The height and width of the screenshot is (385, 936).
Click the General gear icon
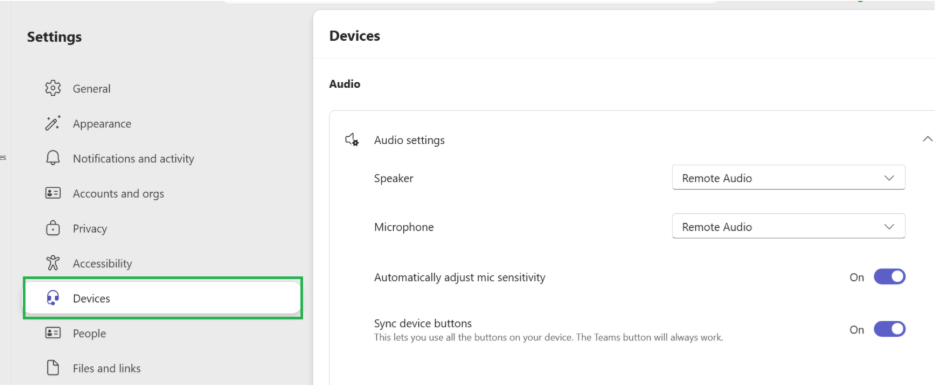coord(53,88)
